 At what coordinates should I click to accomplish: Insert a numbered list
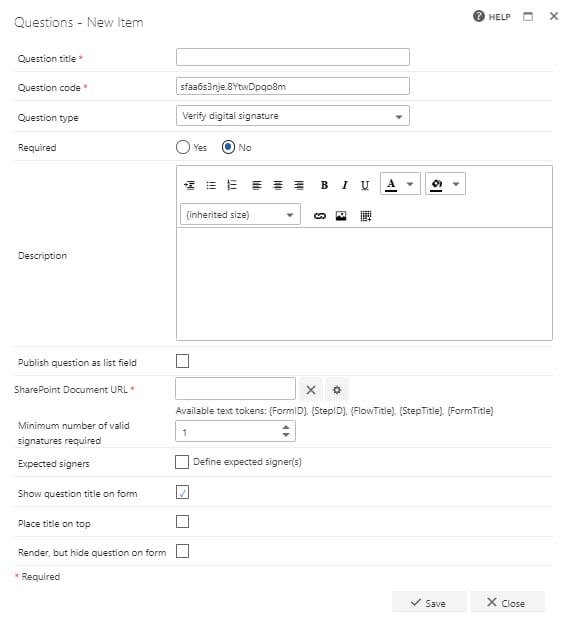(x=232, y=185)
